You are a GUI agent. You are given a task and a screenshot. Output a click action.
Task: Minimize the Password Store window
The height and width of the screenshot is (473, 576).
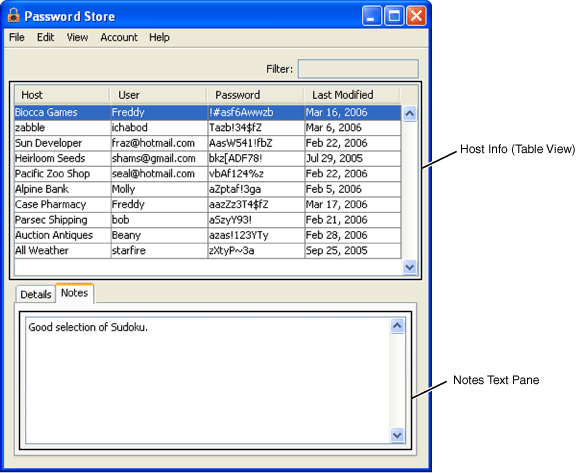click(372, 16)
